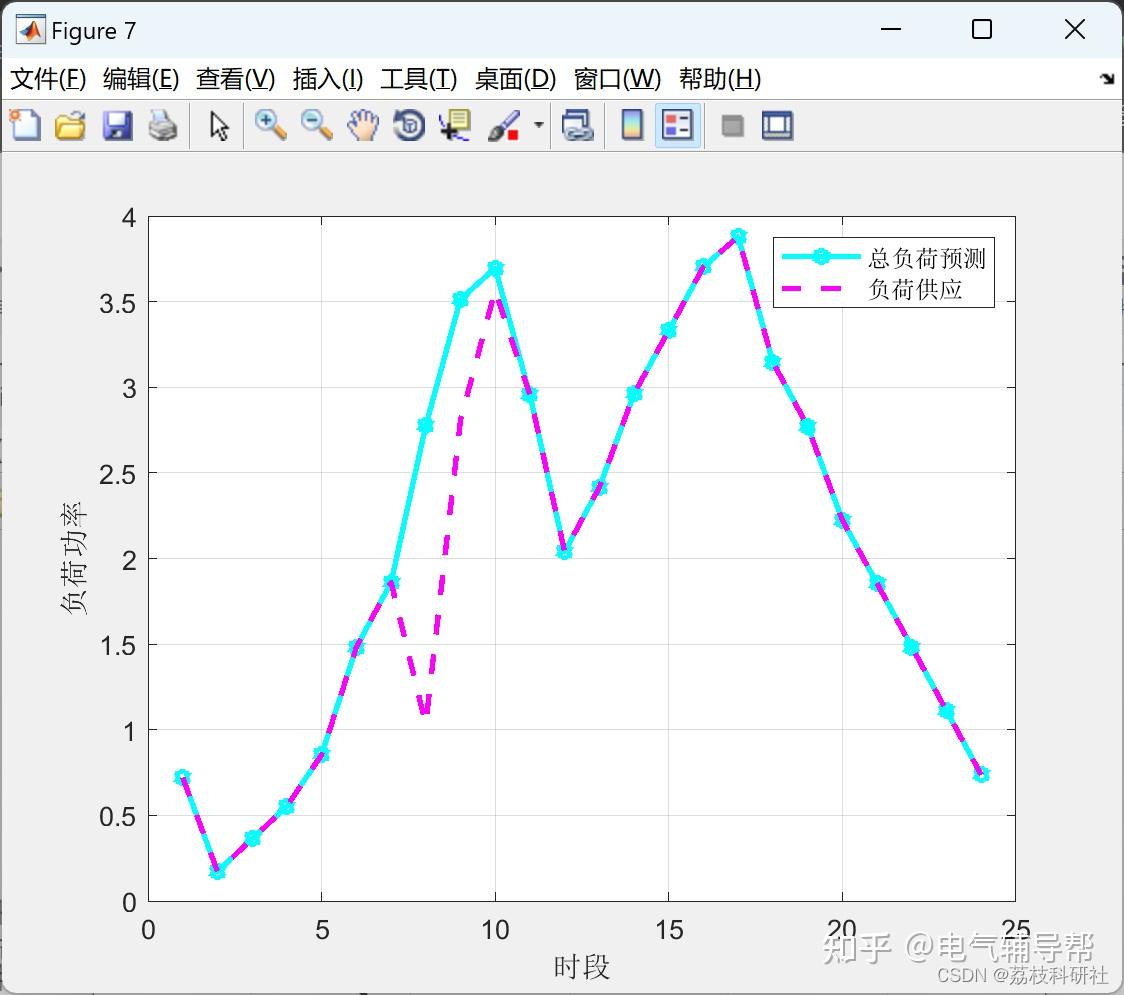Click the y-axis label 负荷功率

click(73, 558)
